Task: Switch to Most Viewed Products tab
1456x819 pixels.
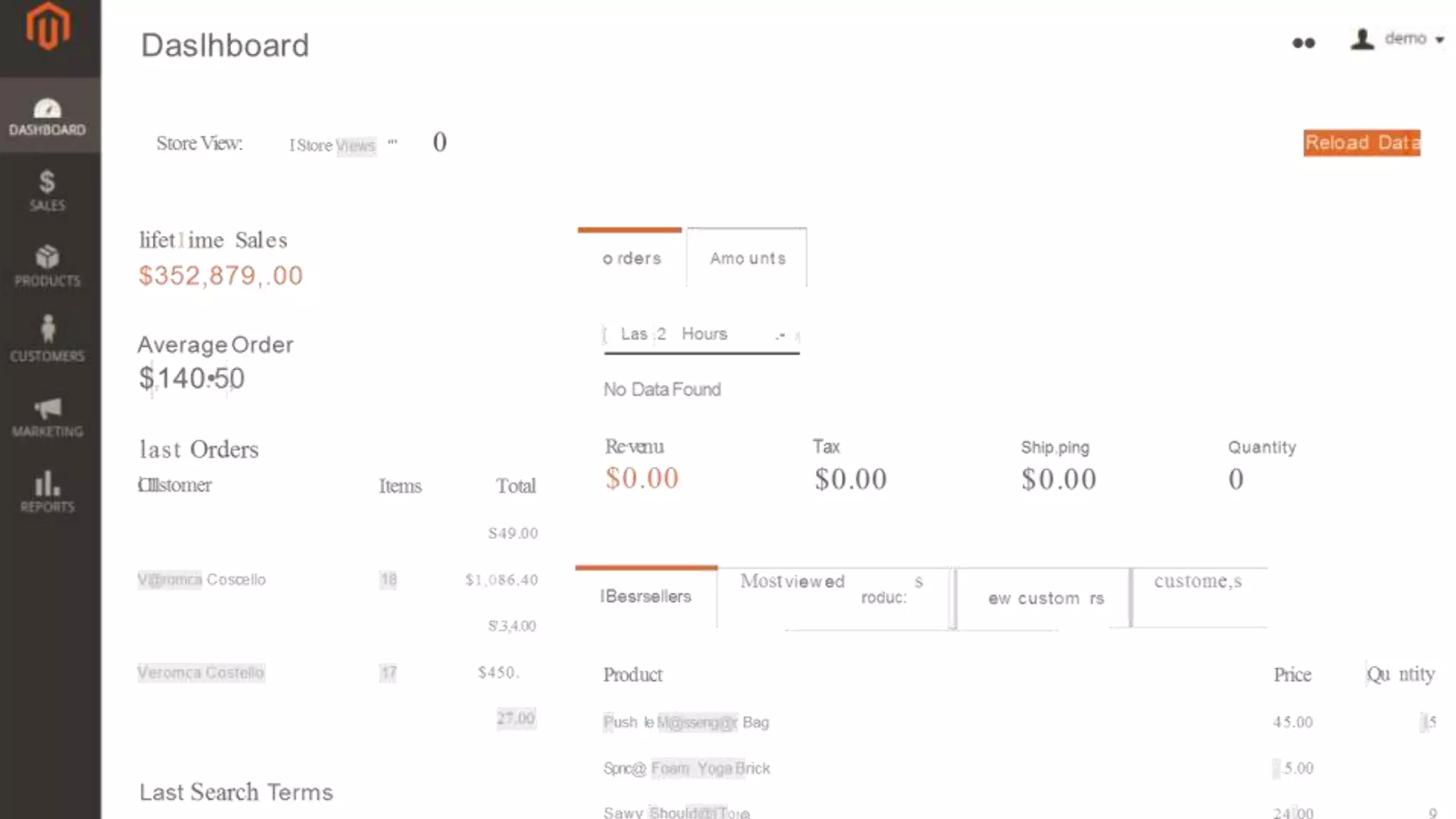Action: click(833, 590)
